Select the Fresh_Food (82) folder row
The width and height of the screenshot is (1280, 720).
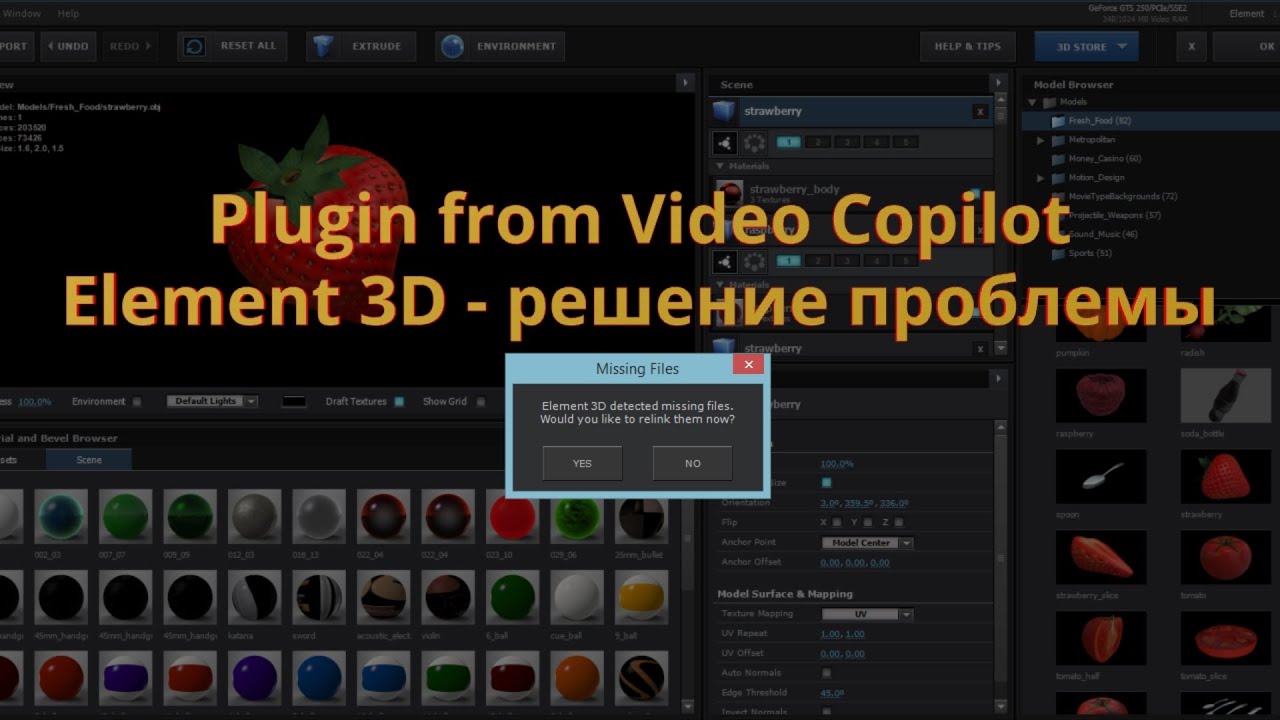(x=1150, y=121)
